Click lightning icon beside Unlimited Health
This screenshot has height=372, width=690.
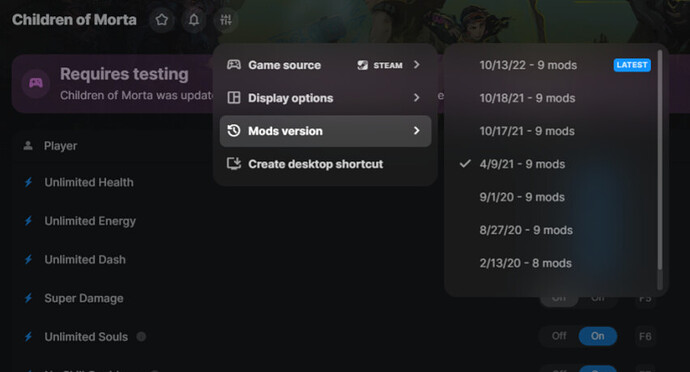(x=29, y=182)
